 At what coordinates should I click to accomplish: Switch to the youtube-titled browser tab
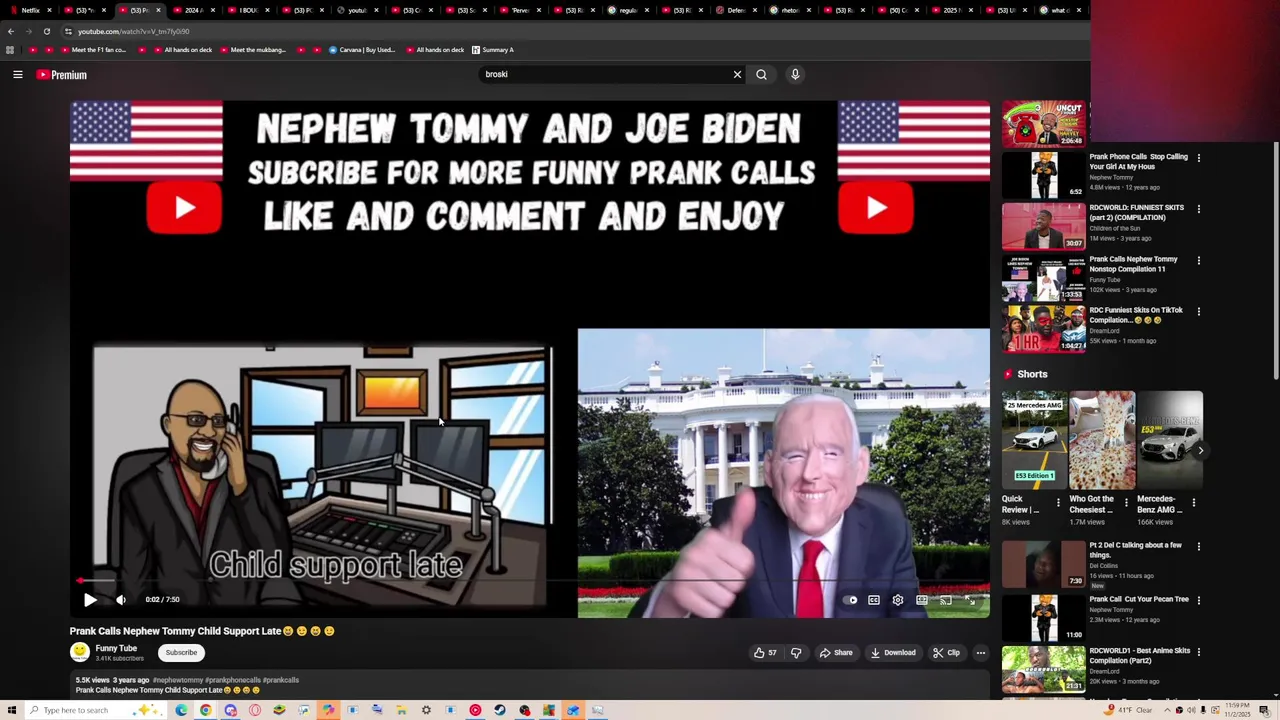[x=357, y=10]
